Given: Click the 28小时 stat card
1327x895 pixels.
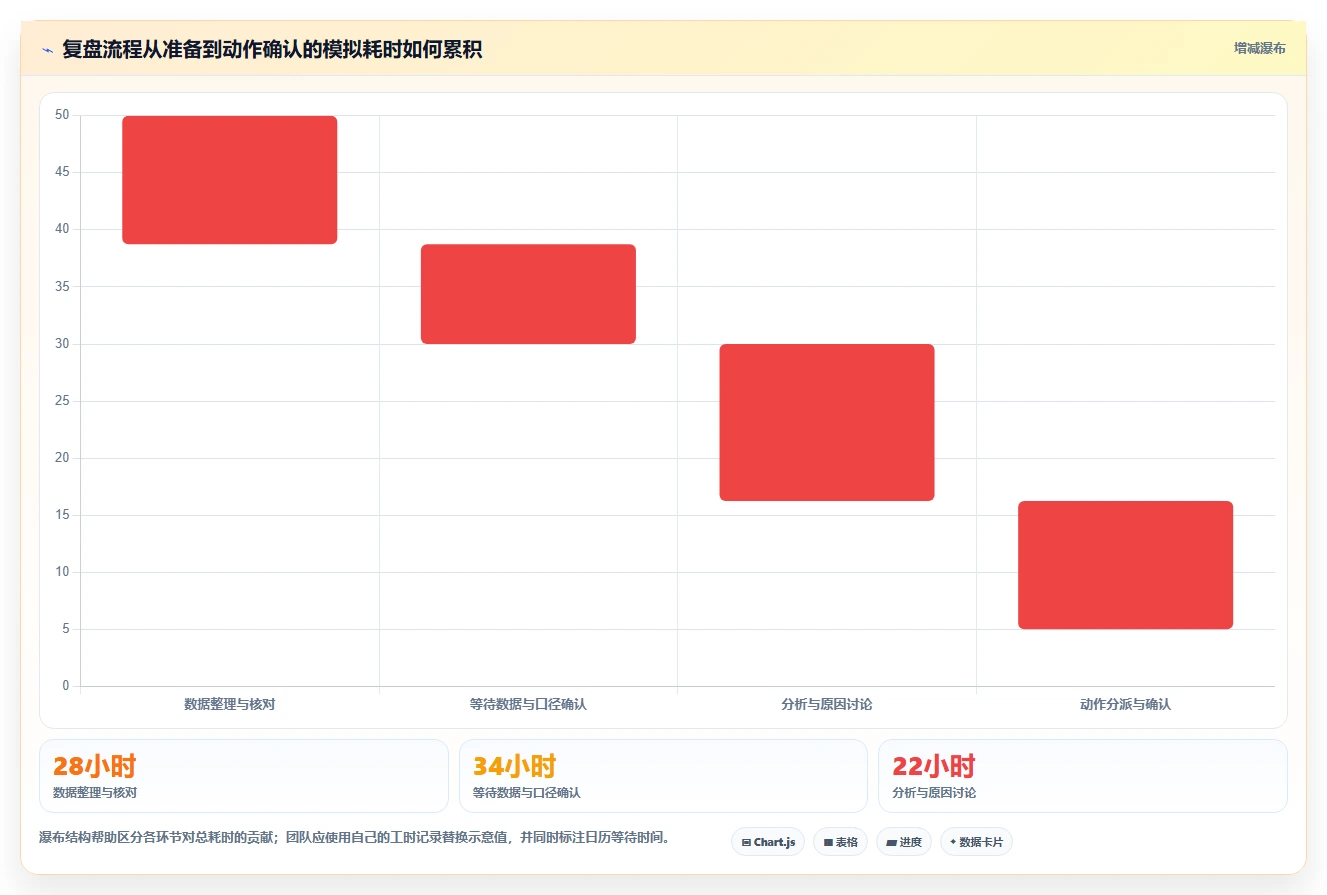Looking at the screenshot, I should (x=244, y=776).
